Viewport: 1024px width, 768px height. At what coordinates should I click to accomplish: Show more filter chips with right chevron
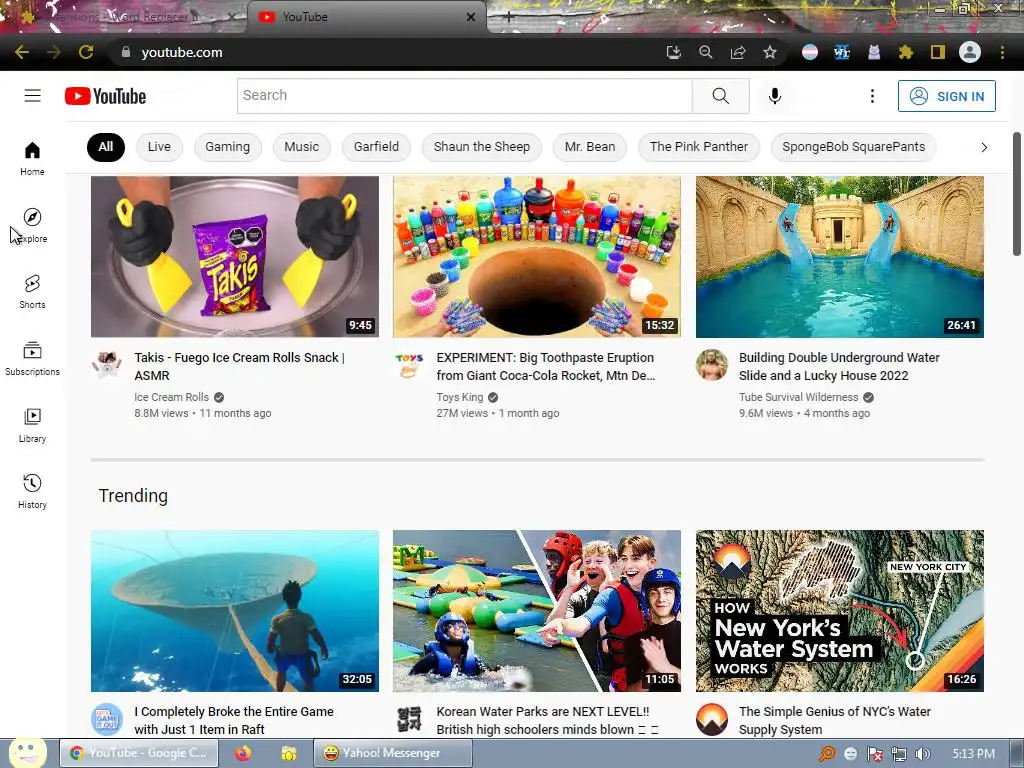984,148
